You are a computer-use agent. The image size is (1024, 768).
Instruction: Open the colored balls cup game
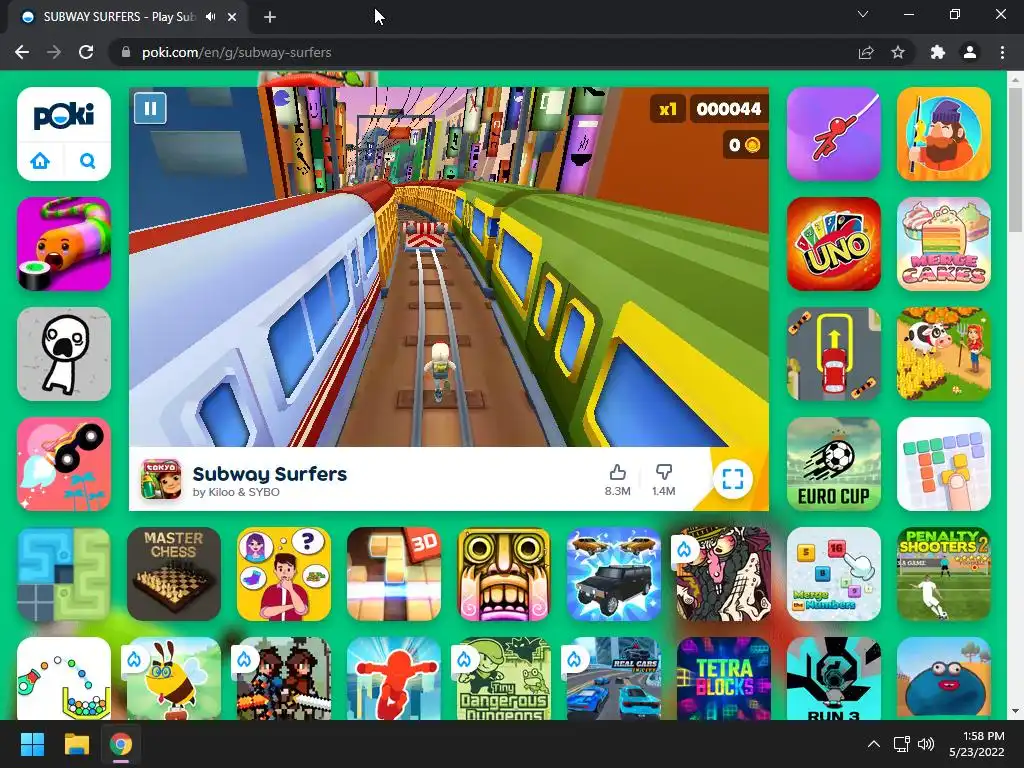click(64, 679)
